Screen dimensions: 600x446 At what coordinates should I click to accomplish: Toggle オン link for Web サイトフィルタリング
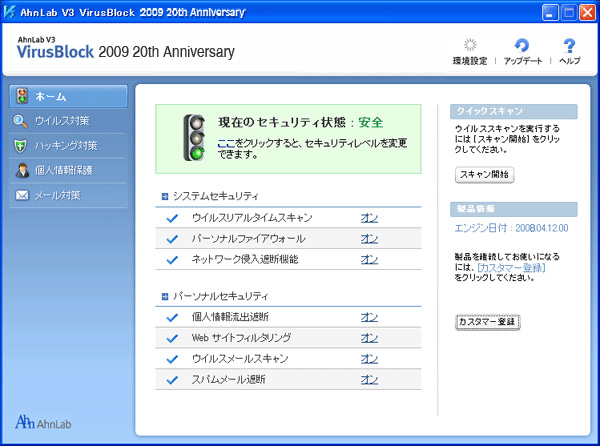(x=369, y=338)
